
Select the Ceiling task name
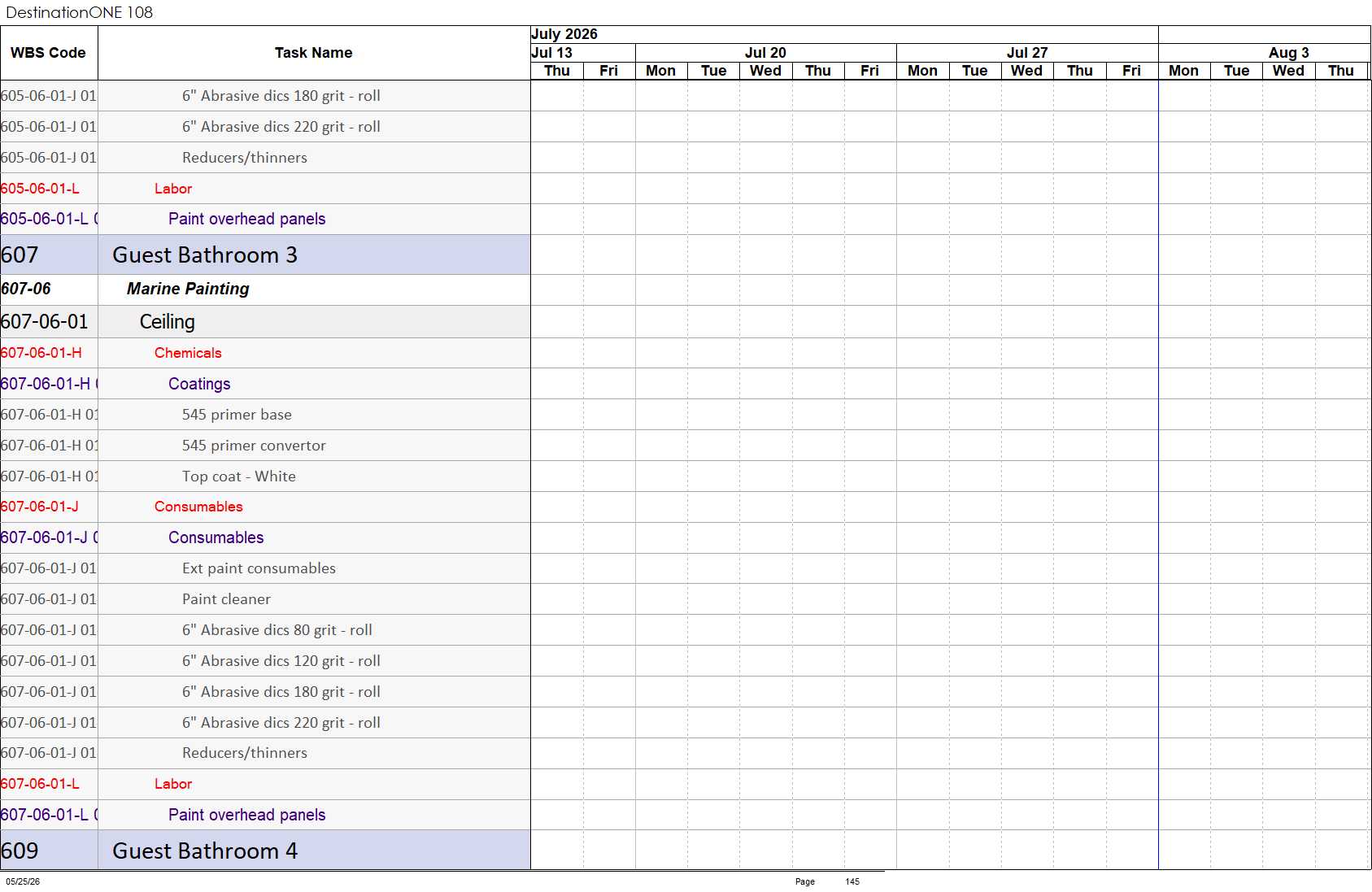click(167, 322)
